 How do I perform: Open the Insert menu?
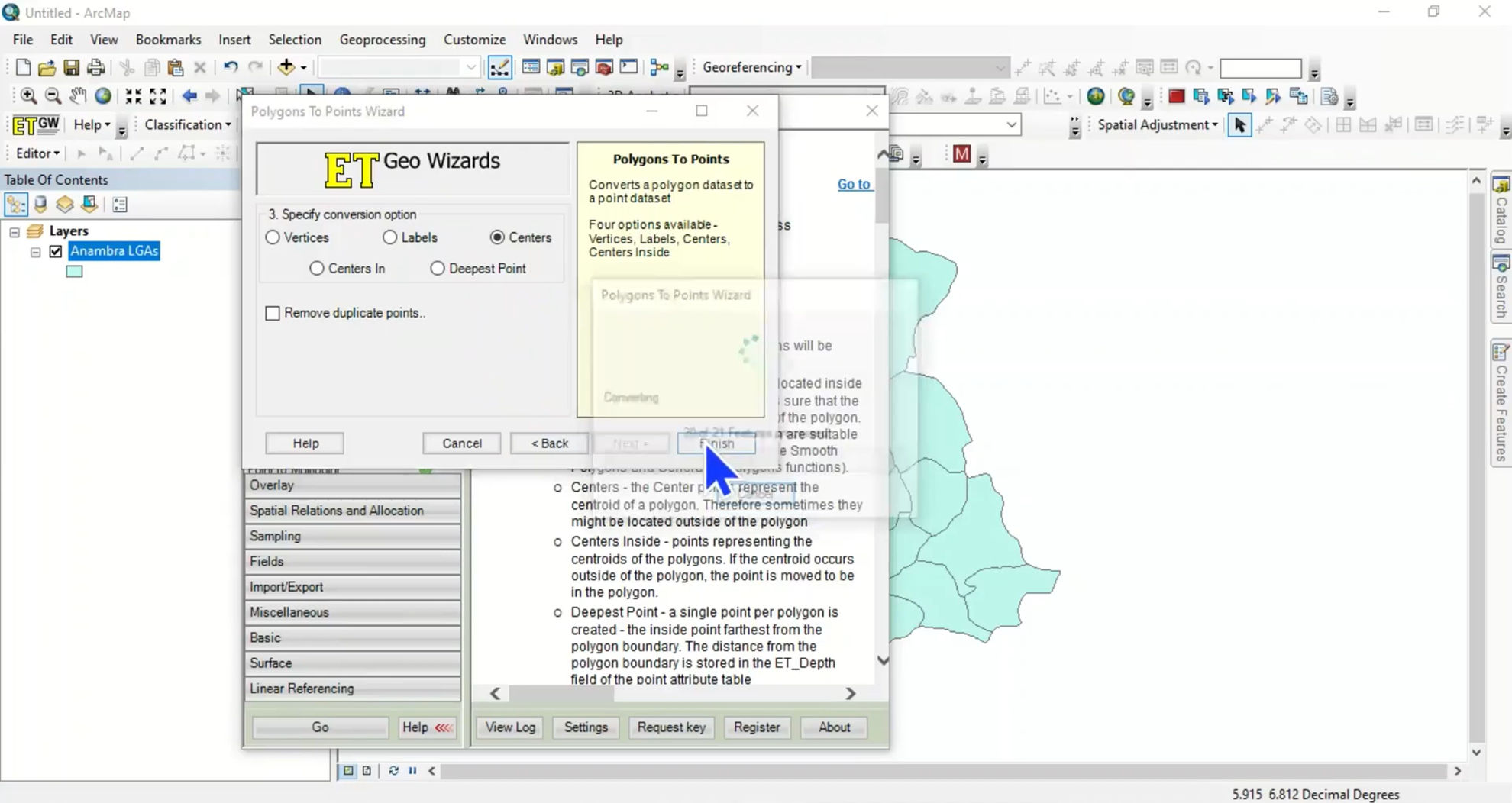click(234, 40)
